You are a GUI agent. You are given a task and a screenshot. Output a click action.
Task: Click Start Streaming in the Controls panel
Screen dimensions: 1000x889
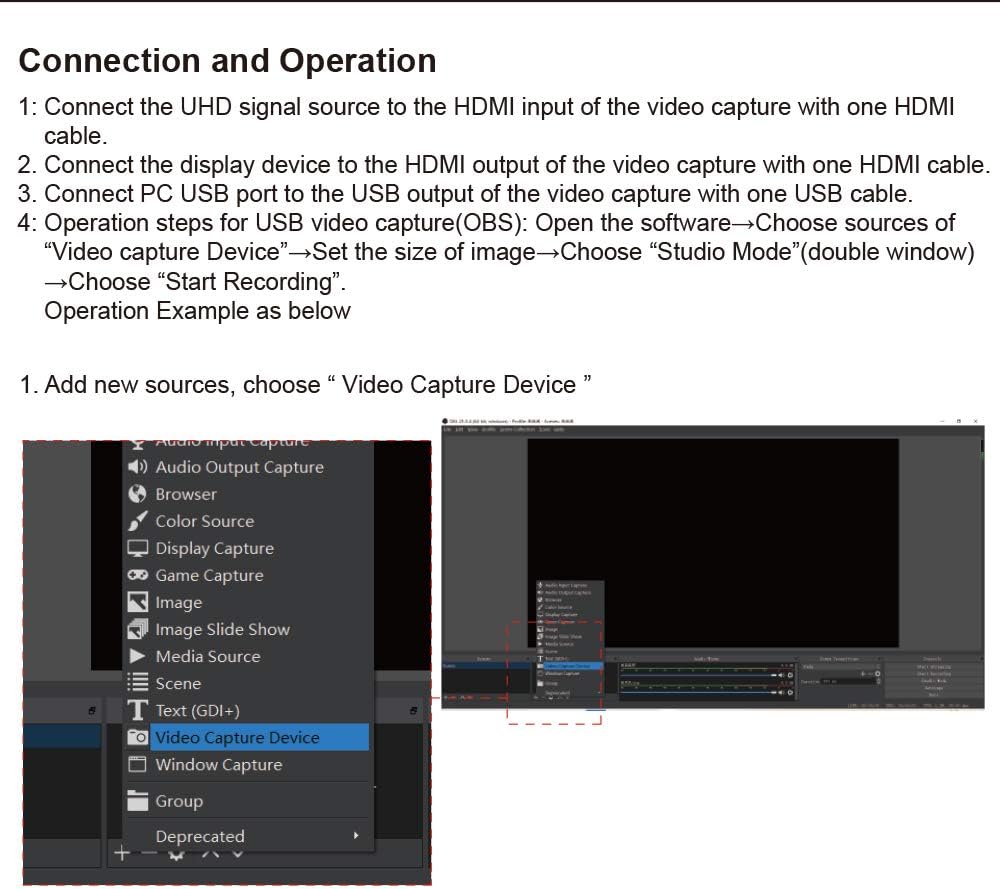[x=934, y=667]
